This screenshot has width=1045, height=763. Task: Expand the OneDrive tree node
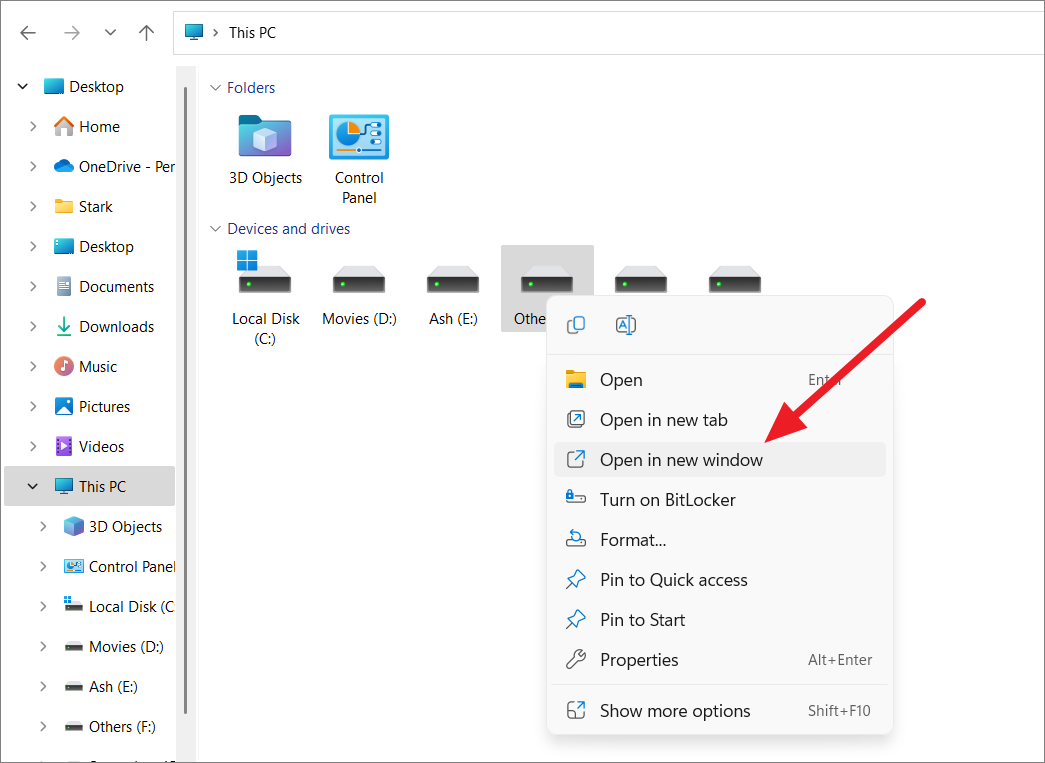click(33, 167)
